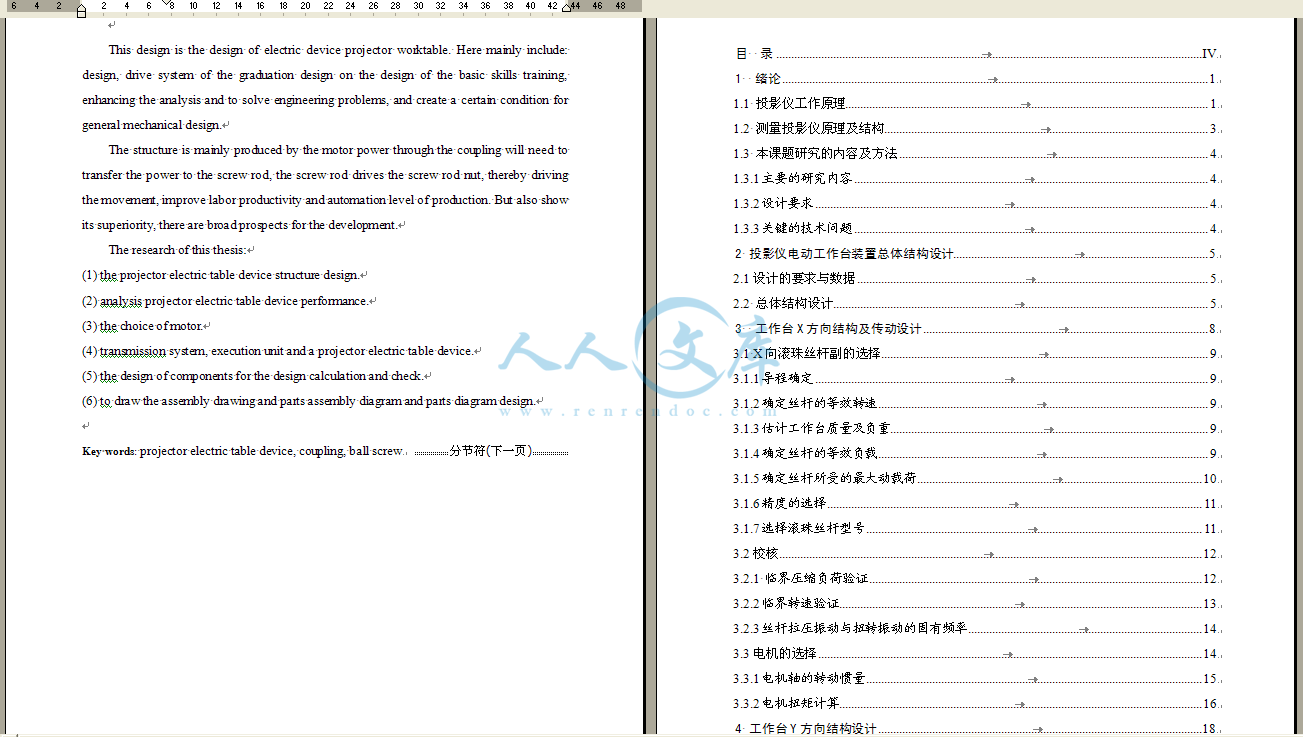Viewport: 1303px width, 737px height.
Task: Open entry 3.1.7 选择滚珠丝杆型号
Action: pyautogui.click(x=977, y=529)
